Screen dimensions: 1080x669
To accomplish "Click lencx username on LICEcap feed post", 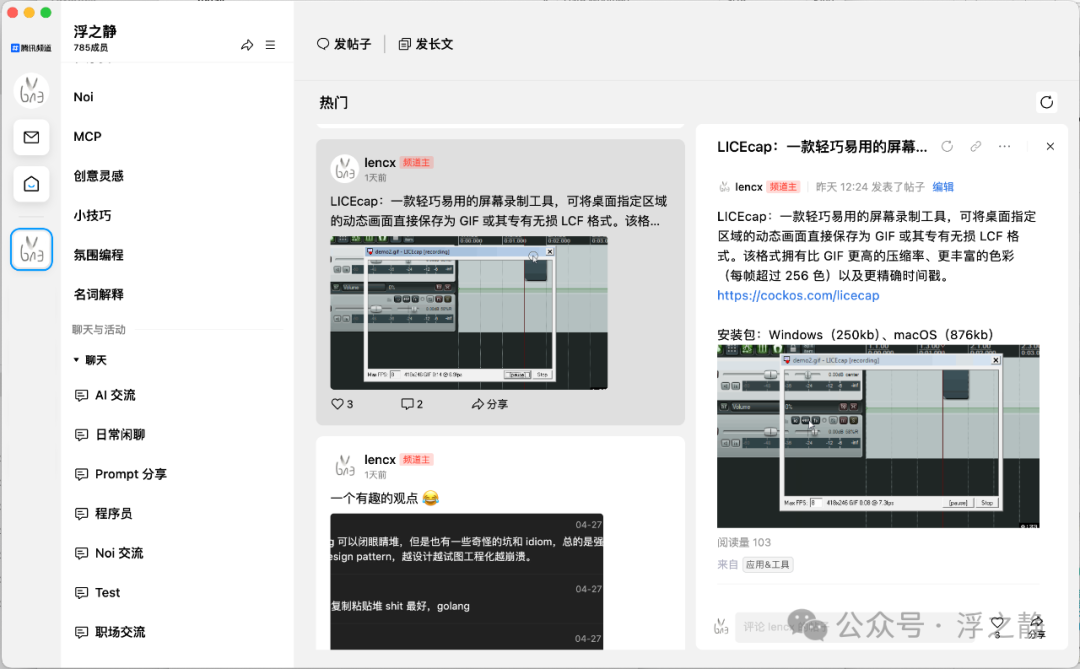I will (x=380, y=163).
